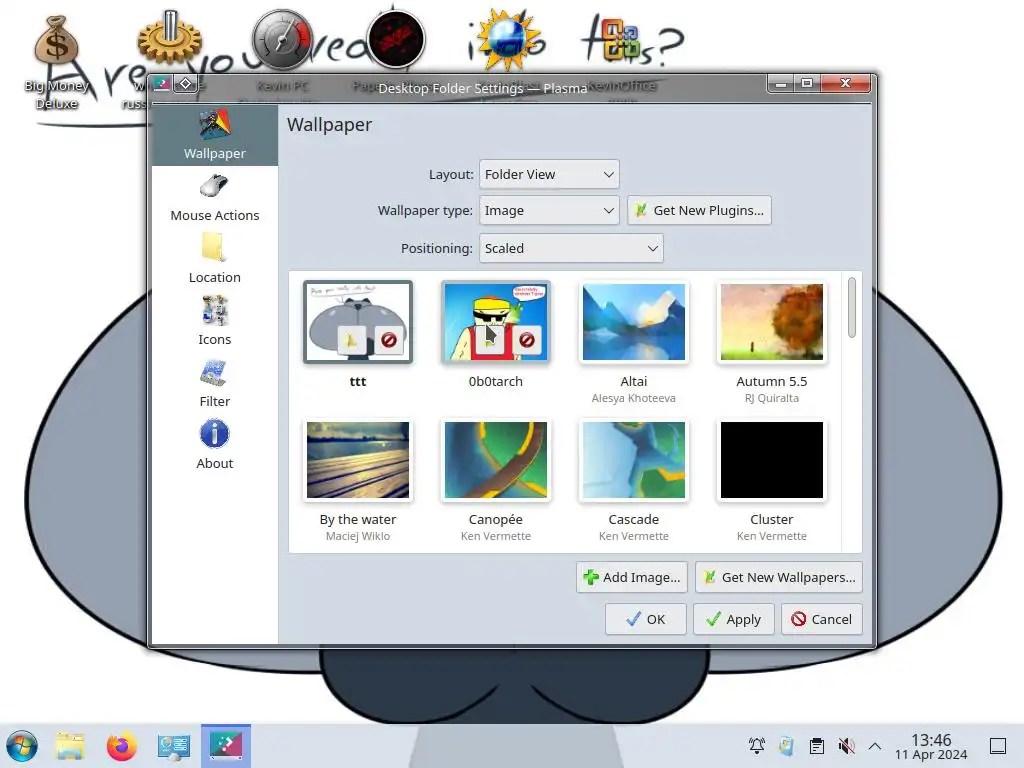Screen dimensions: 1024x768
Task: Select the 0b0tarch wallpaper thumbnail
Action: [x=496, y=321]
